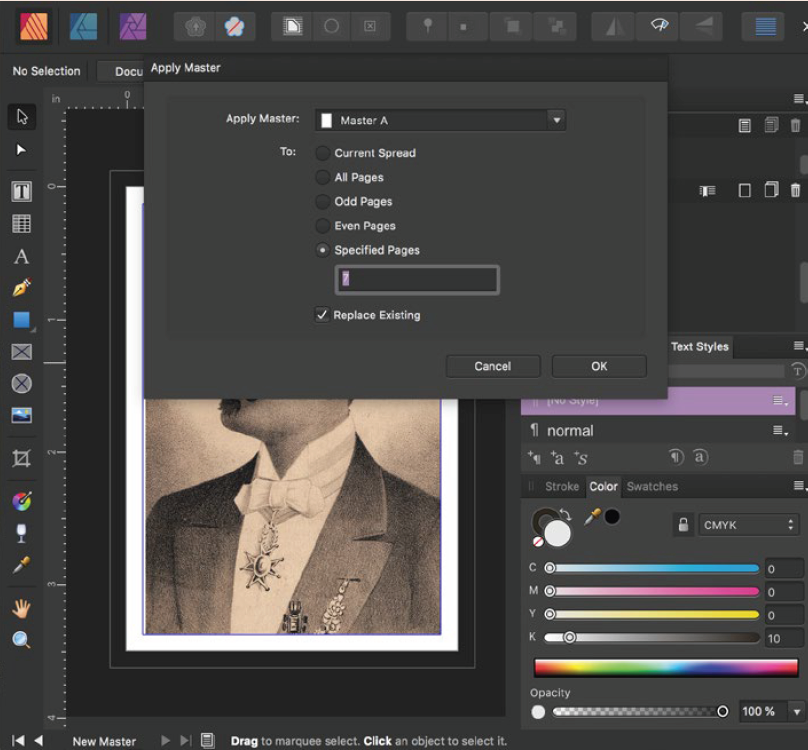Select the Artistic Text tool
The image size is (808, 750).
pos(21,257)
